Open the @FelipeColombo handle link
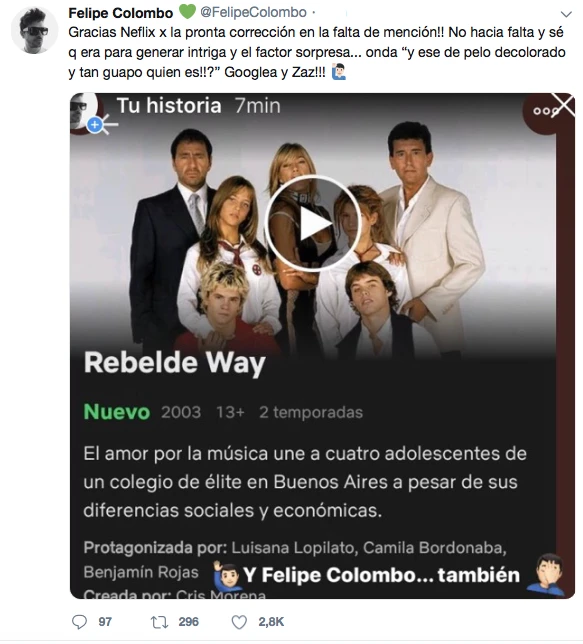The width and height of the screenshot is (583, 644). click(253, 12)
